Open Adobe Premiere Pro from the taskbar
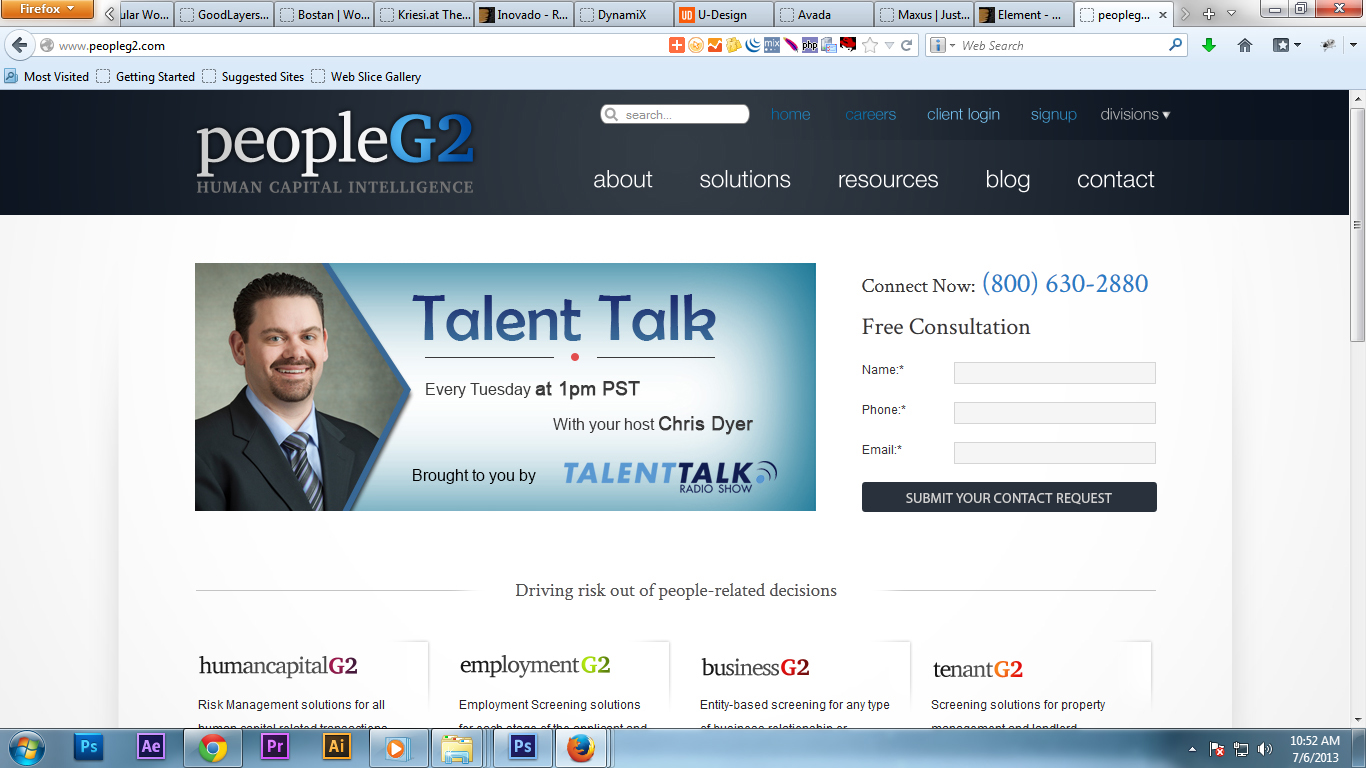The height and width of the screenshot is (768, 1366). pyautogui.click(x=274, y=747)
